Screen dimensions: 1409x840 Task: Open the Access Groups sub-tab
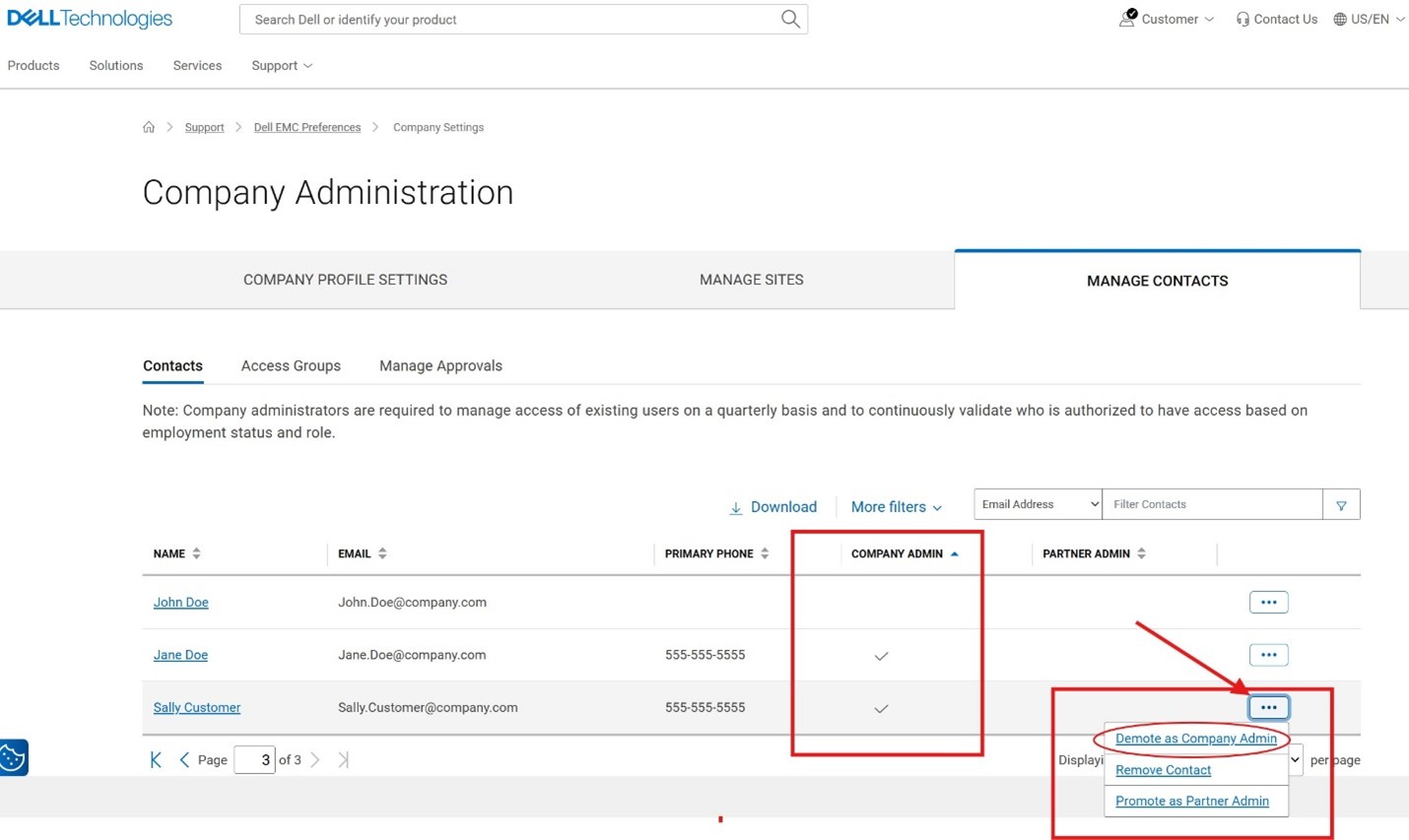(291, 365)
